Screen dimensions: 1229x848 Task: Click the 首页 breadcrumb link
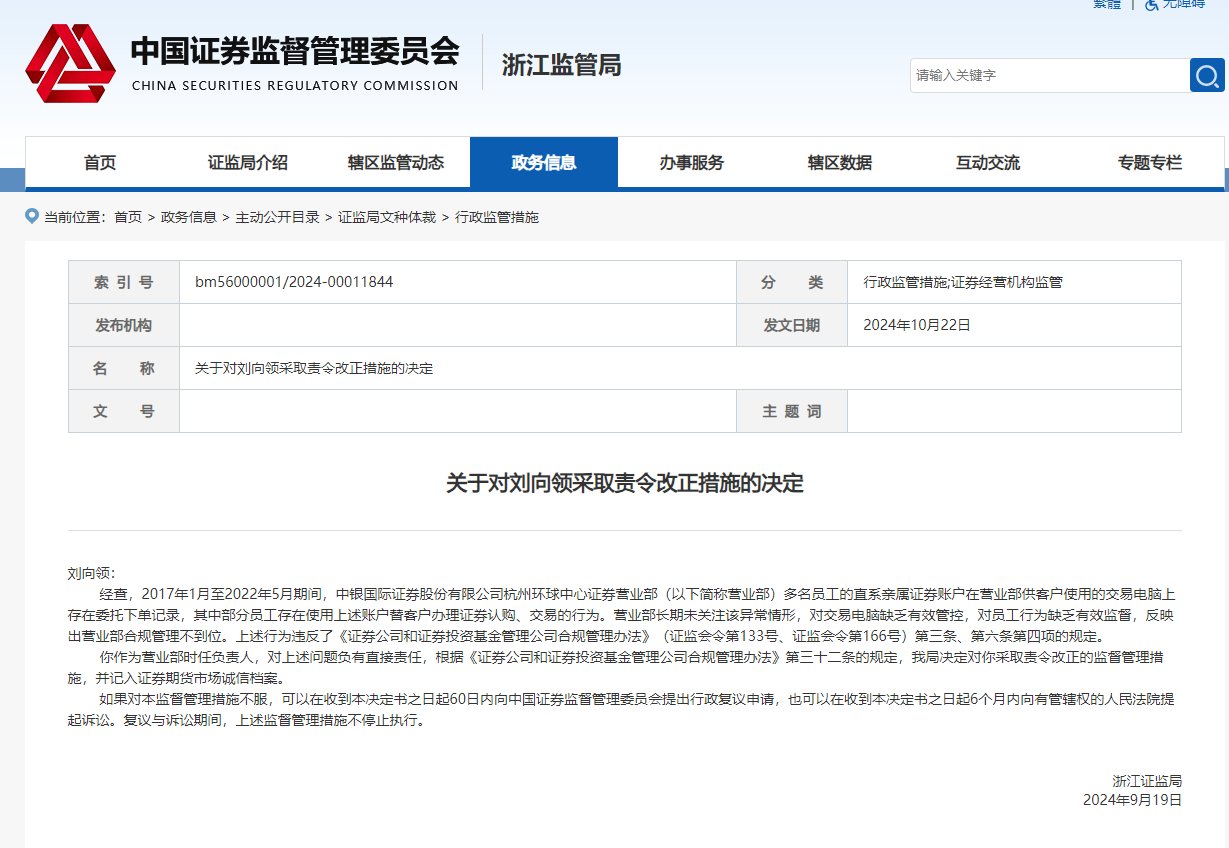128,217
